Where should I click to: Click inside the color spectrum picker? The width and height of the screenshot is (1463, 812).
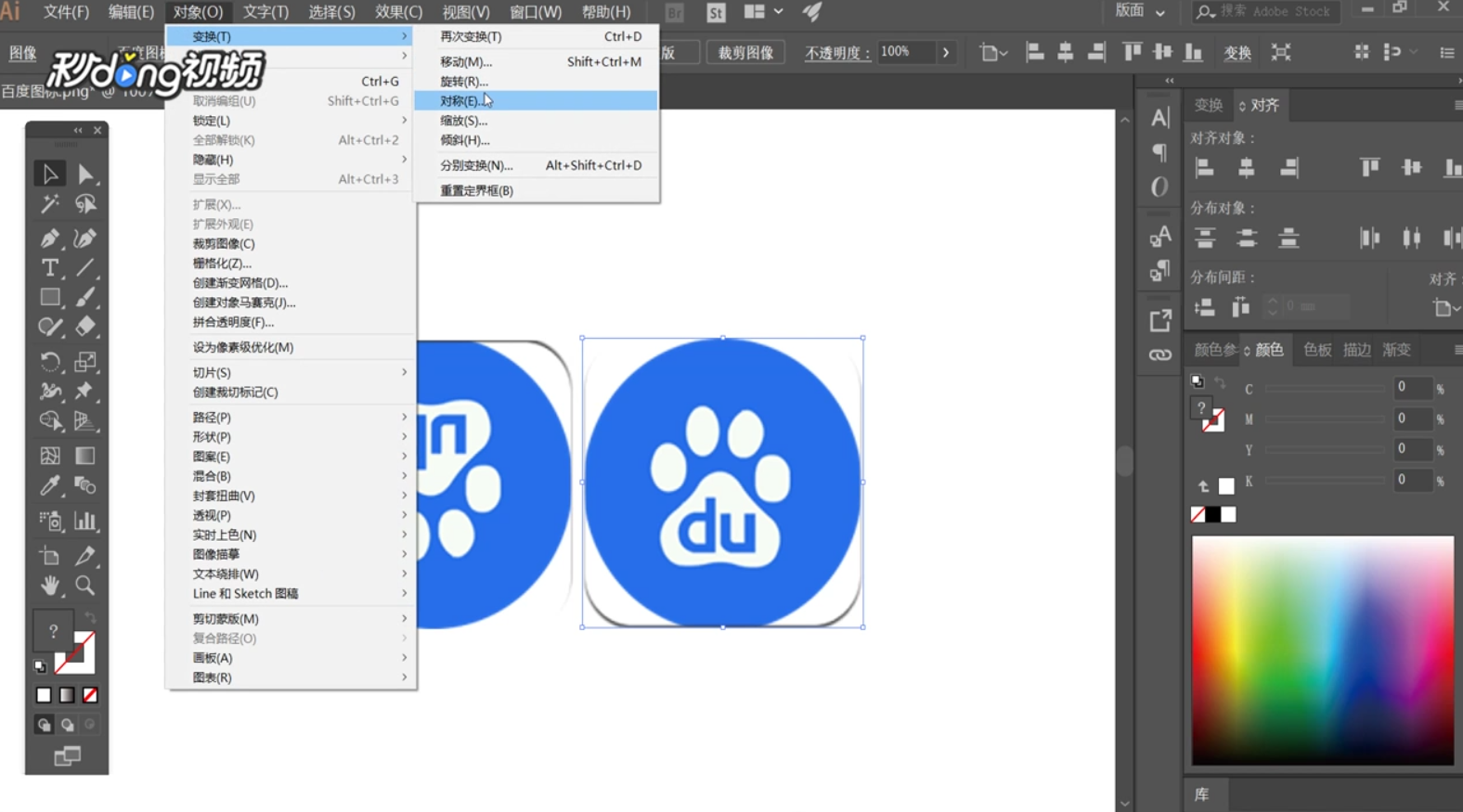(1323, 651)
